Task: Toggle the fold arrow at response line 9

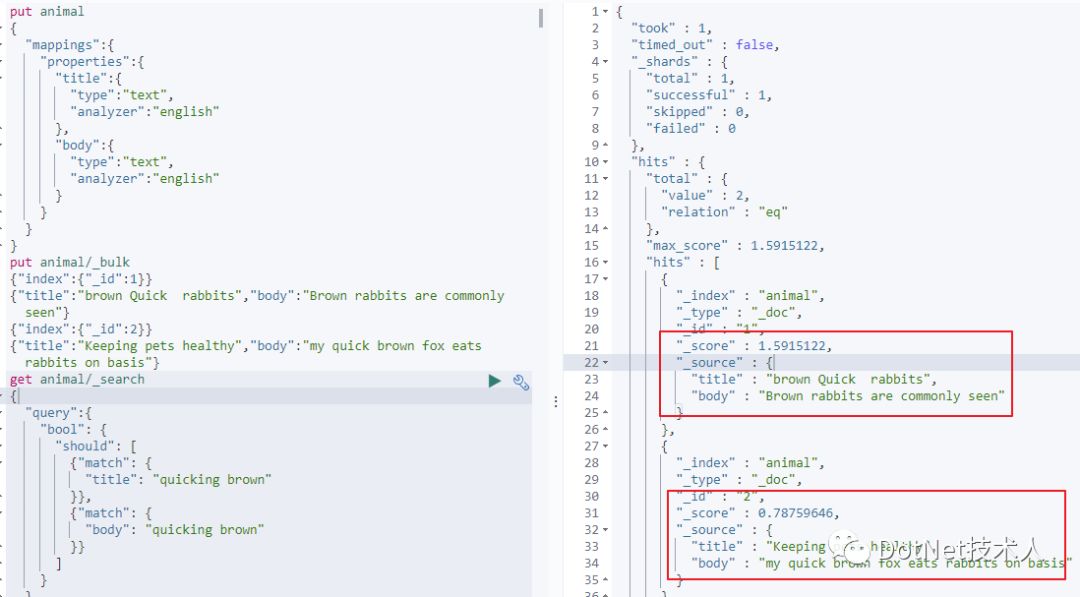Action: pyautogui.click(x=605, y=145)
